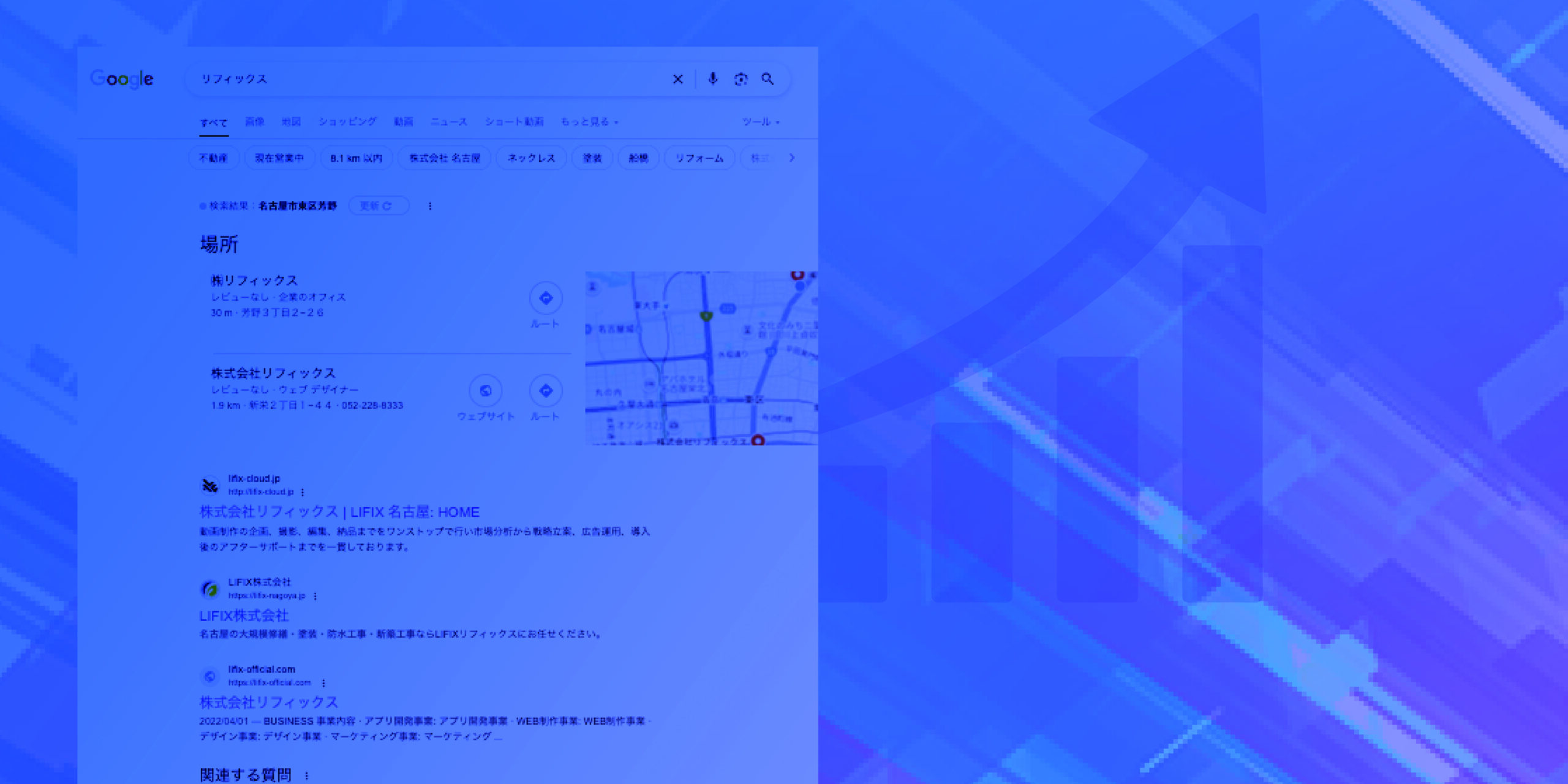Get route to 株式会社リフィックス listing
1568x784 pixels.
pos(545,391)
